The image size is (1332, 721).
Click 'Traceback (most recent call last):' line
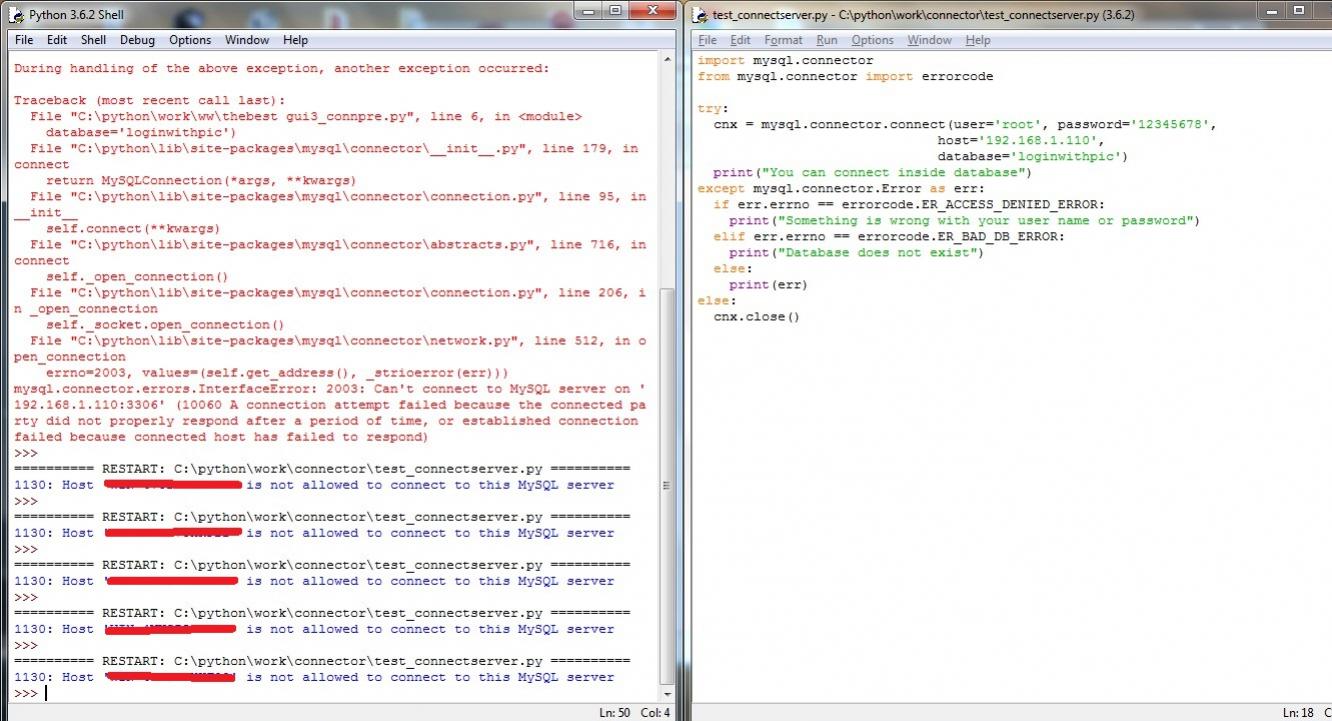click(149, 101)
